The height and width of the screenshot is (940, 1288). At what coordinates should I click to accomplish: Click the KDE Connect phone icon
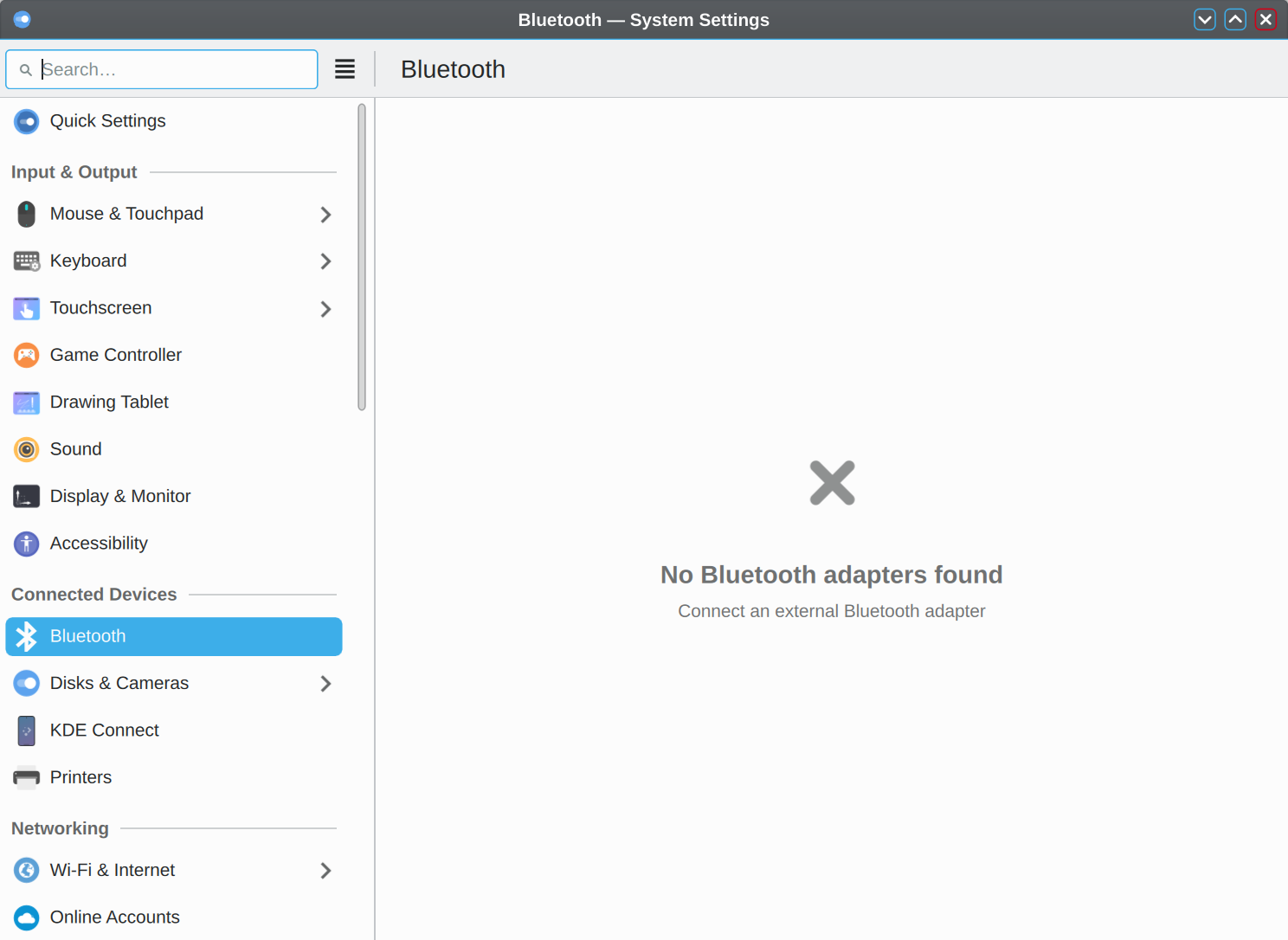tap(26, 731)
